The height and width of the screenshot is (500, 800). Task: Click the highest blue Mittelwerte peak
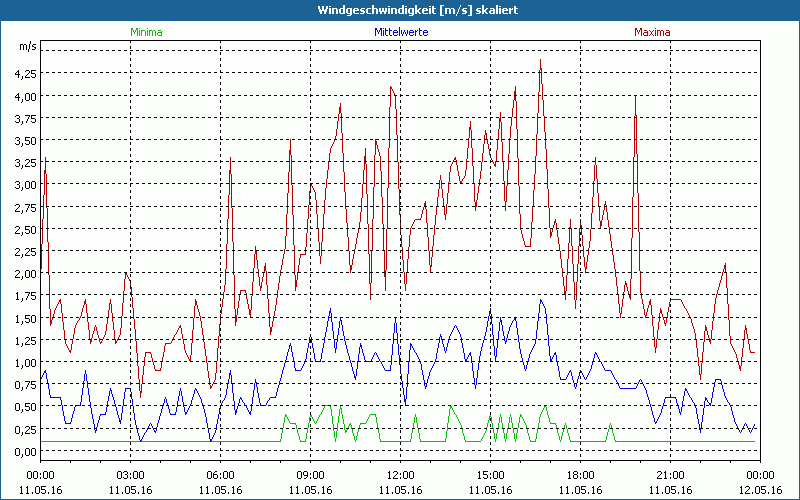(541, 299)
